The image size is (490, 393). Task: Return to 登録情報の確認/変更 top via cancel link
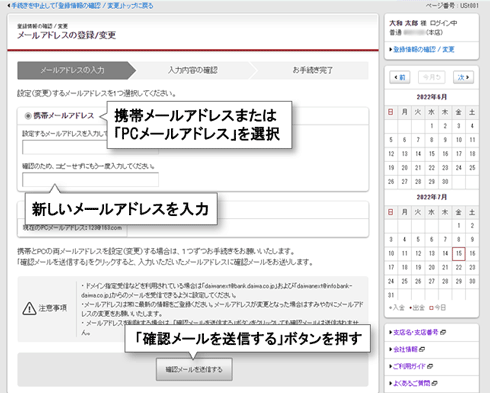click(x=80, y=6)
